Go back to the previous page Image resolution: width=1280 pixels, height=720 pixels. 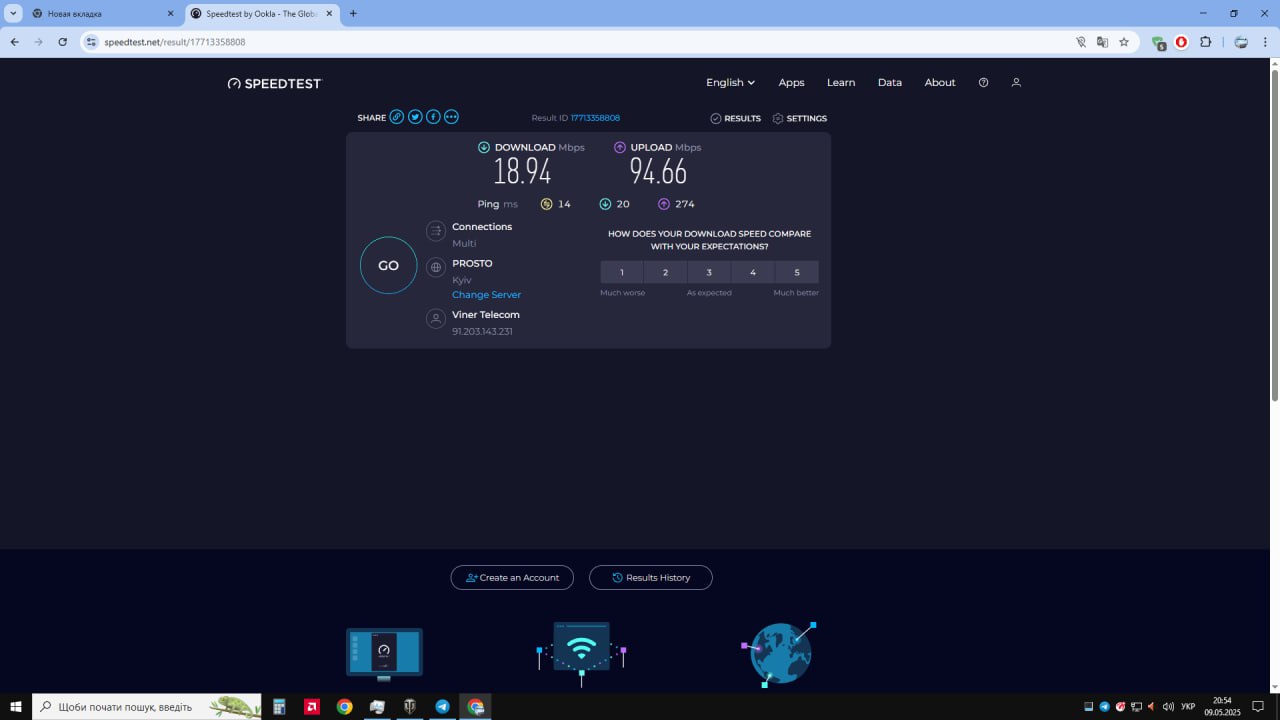coord(15,42)
